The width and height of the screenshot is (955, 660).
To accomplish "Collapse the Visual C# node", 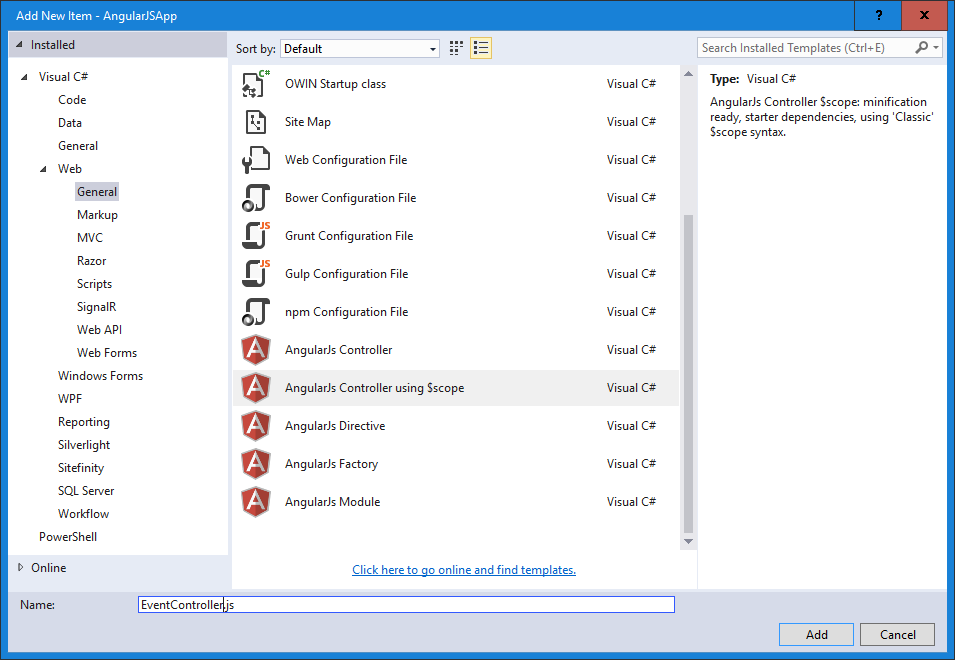I will coord(24,77).
